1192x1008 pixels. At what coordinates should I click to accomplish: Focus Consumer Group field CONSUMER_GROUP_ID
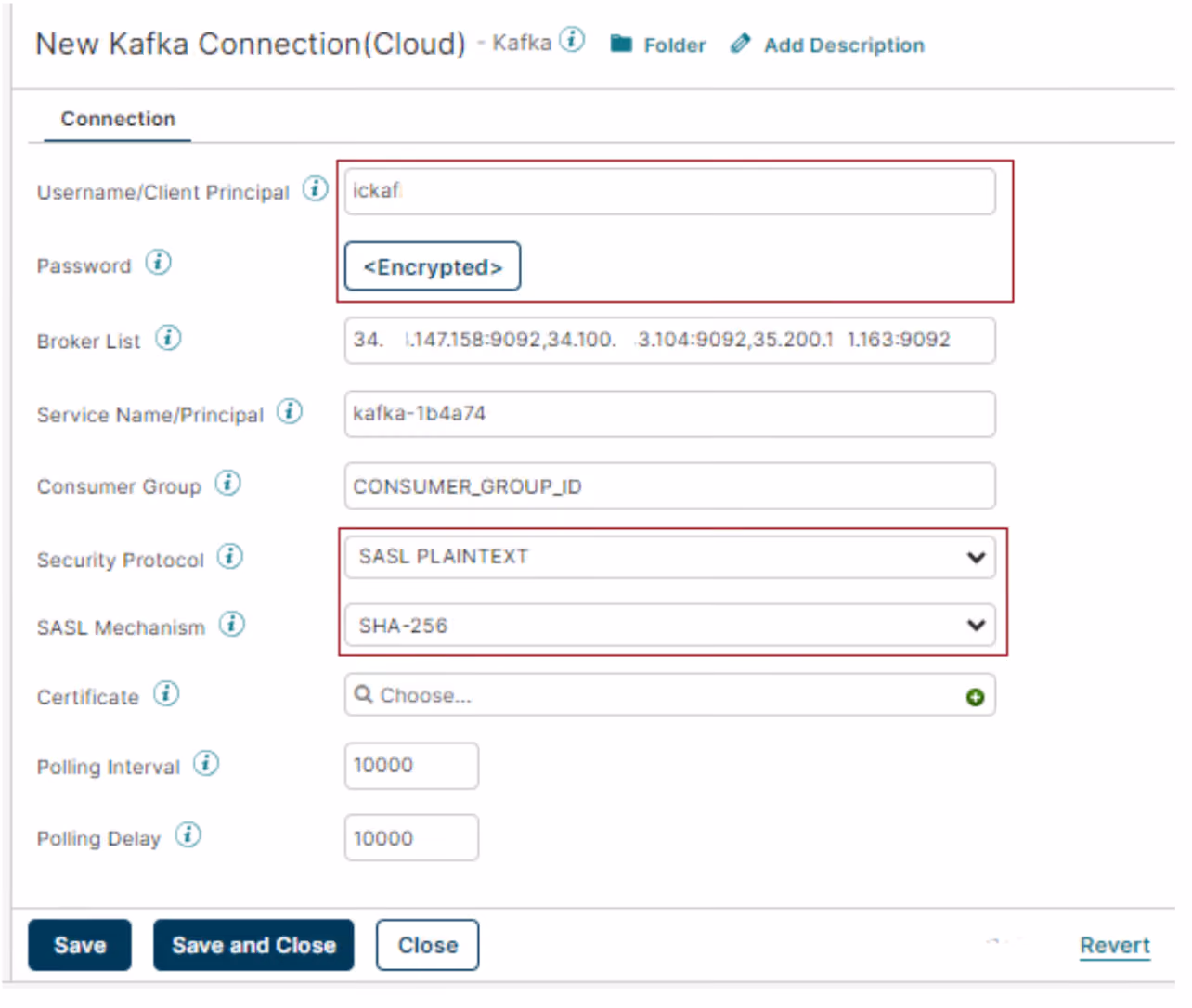click(x=669, y=486)
